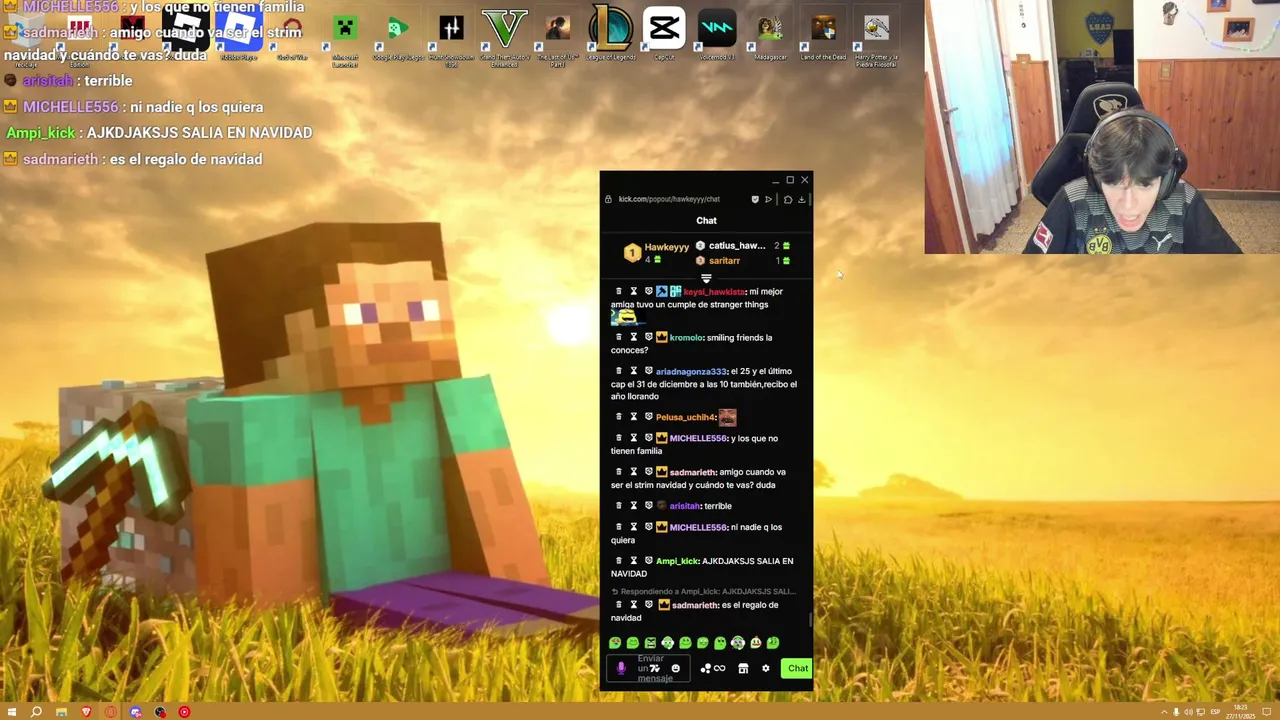Open taskbar Search
The width and height of the screenshot is (1280, 720).
pyautogui.click(x=36, y=712)
